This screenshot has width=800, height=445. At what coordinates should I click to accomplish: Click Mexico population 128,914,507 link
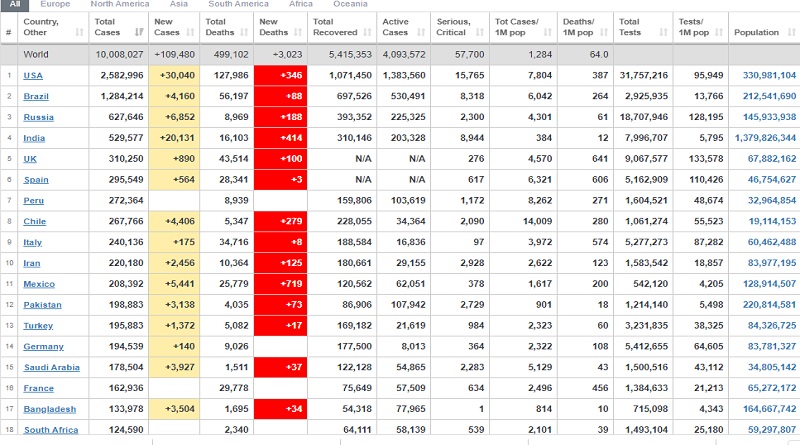[x=769, y=284]
